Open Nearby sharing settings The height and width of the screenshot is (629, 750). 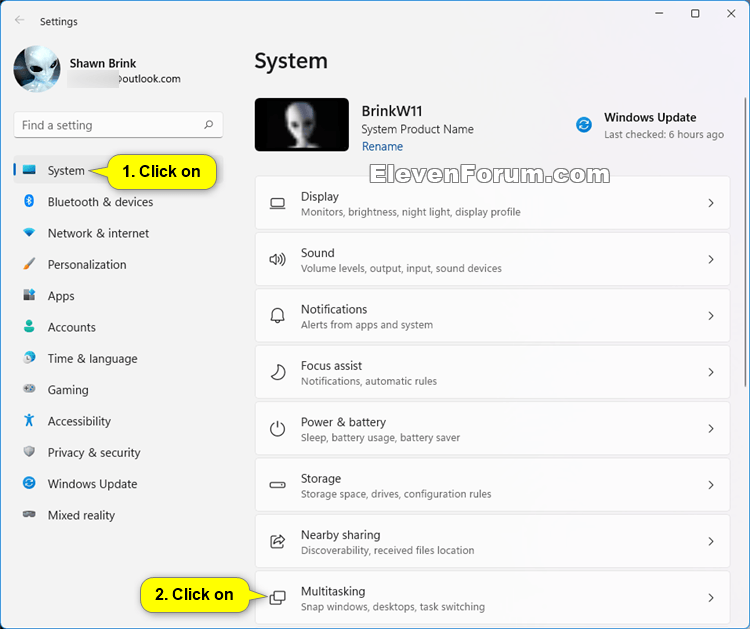click(x=493, y=542)
